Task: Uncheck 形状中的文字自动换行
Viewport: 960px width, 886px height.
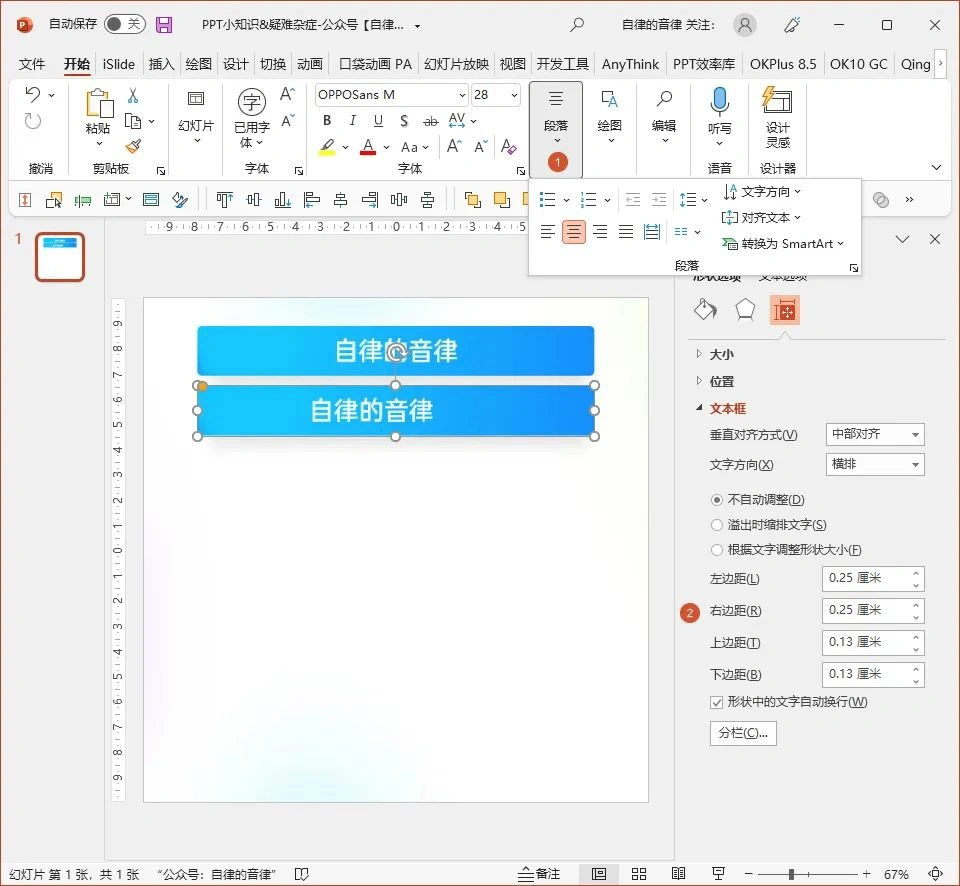Action: pyautogui.click(x=717, y=702)
